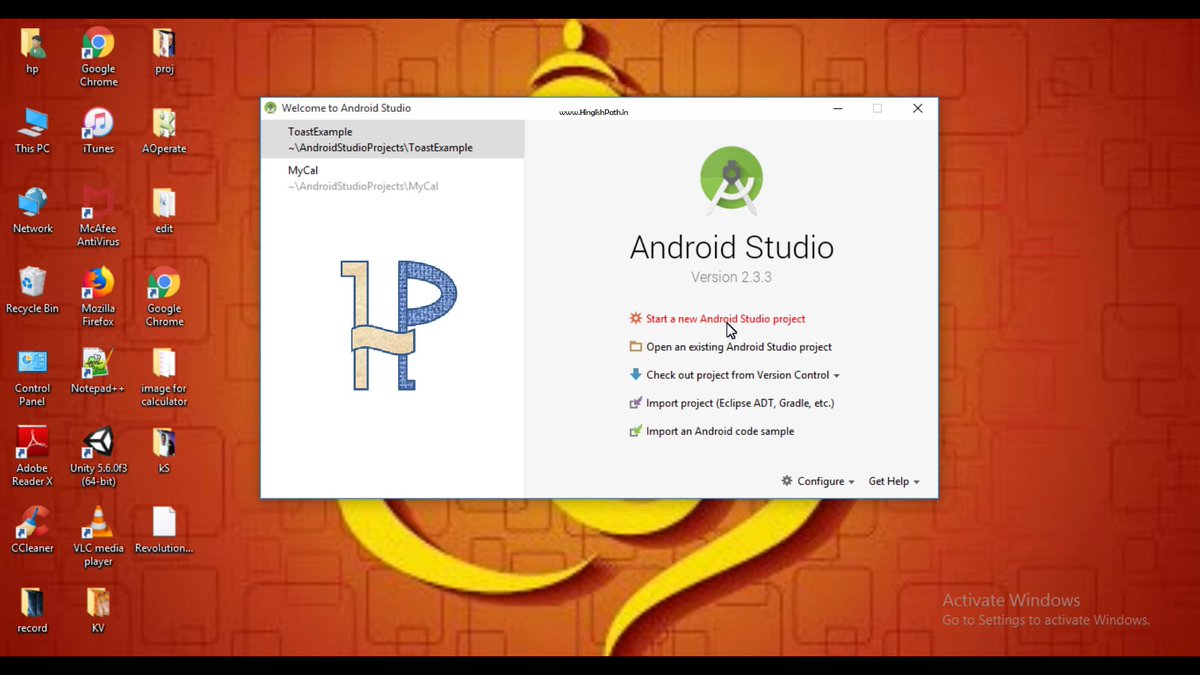Click the Configure gear icon
1200x675 pixels.
tap(787, 481)
